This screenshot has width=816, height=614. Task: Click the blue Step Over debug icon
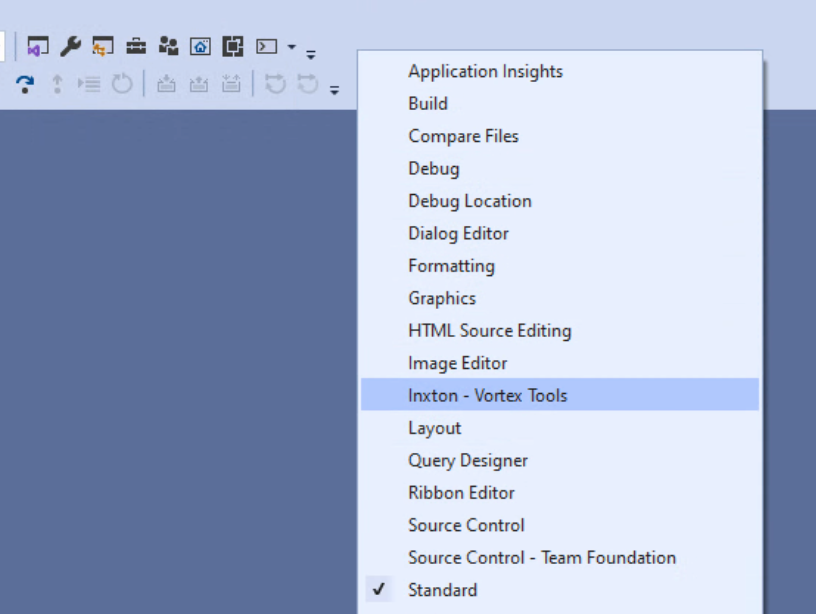(25, 84)
